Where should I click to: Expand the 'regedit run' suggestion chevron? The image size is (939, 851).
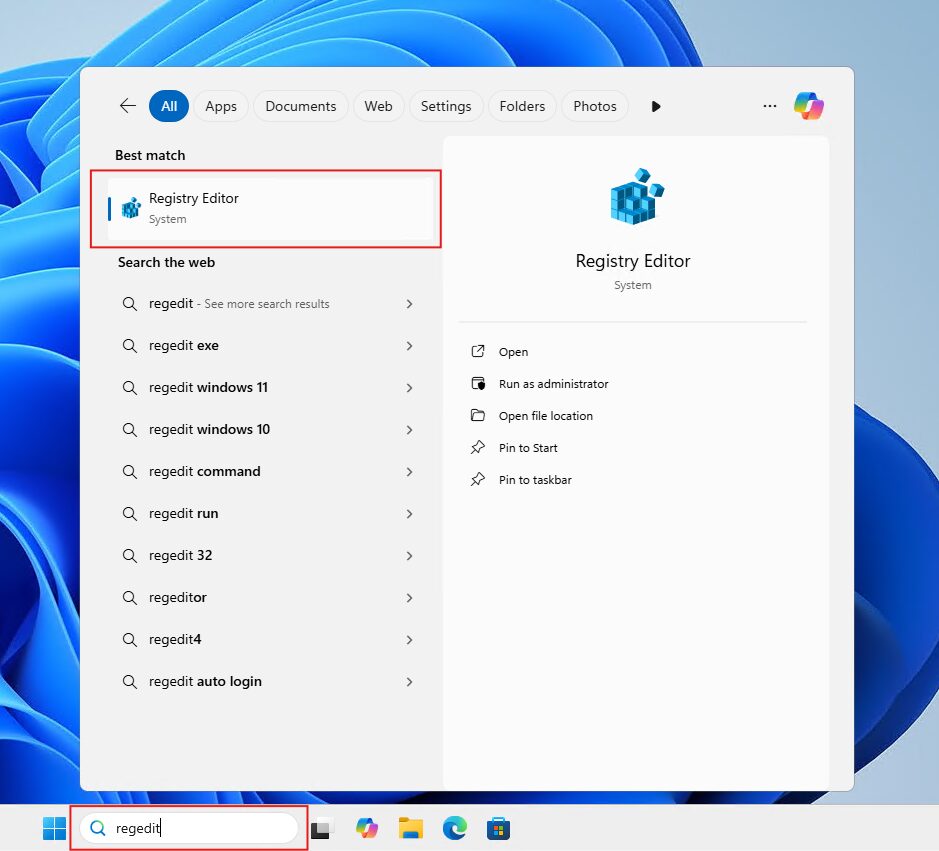(410, 513)
